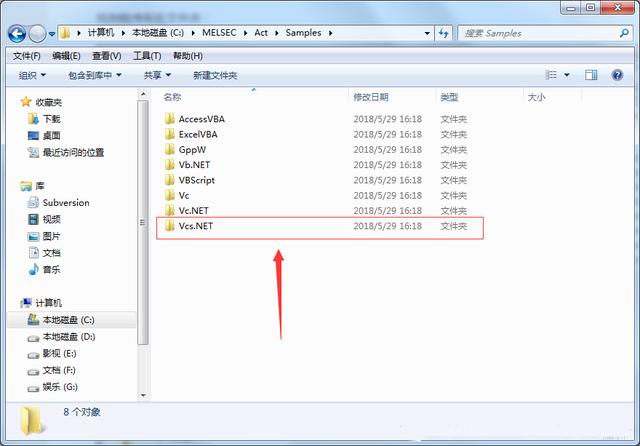Select the AccessVBA folder icon
Image resolution: width=640 pixels, height=446 pixels.
169,119
